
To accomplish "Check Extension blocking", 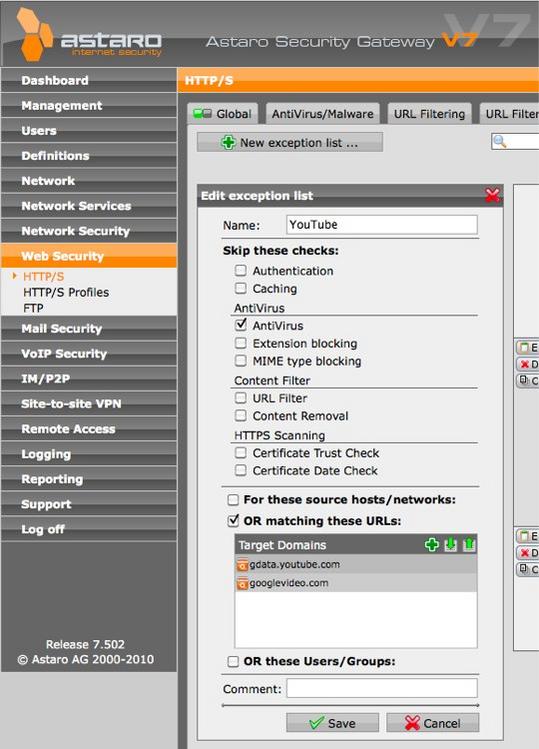I will pos(241,343).
